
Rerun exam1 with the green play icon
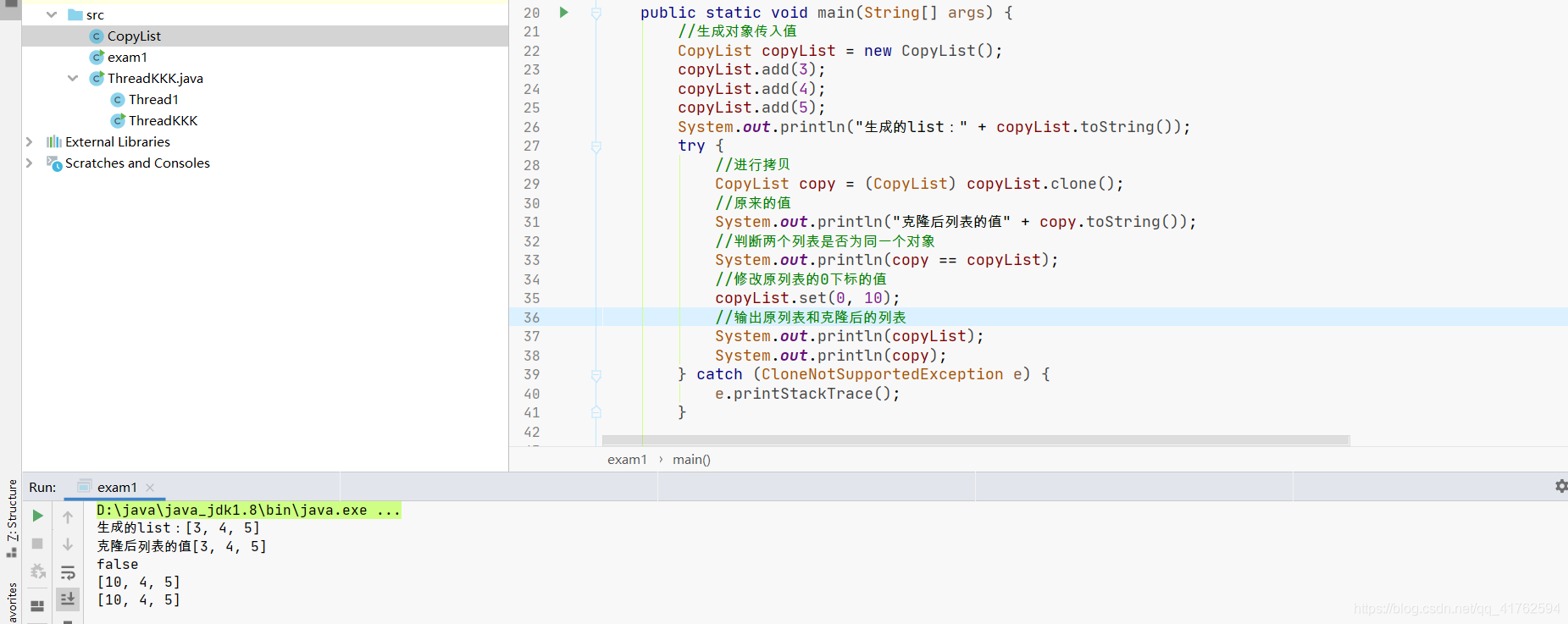coord(37,516)
